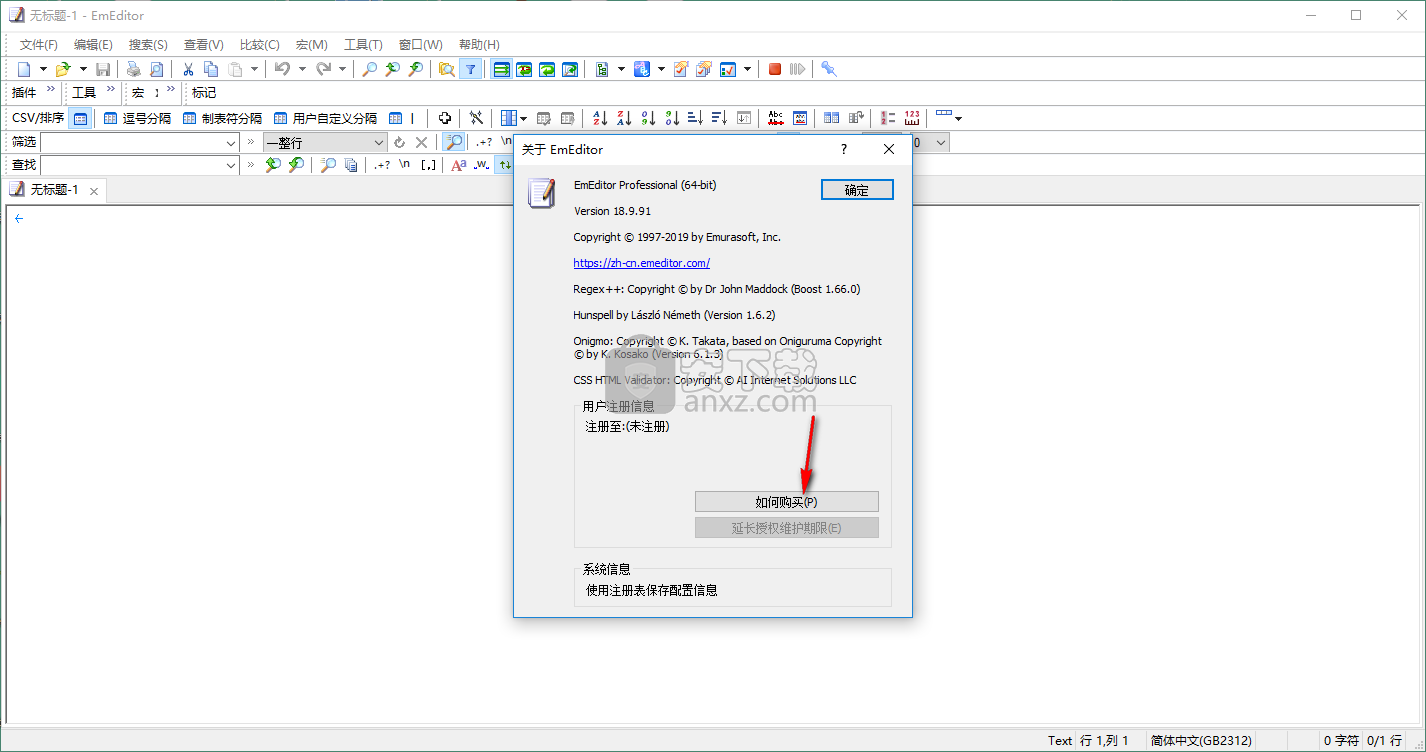Screen dimensions: 1426x752
Task: Click 确定 button in About dialog
Action: (857, 190)
